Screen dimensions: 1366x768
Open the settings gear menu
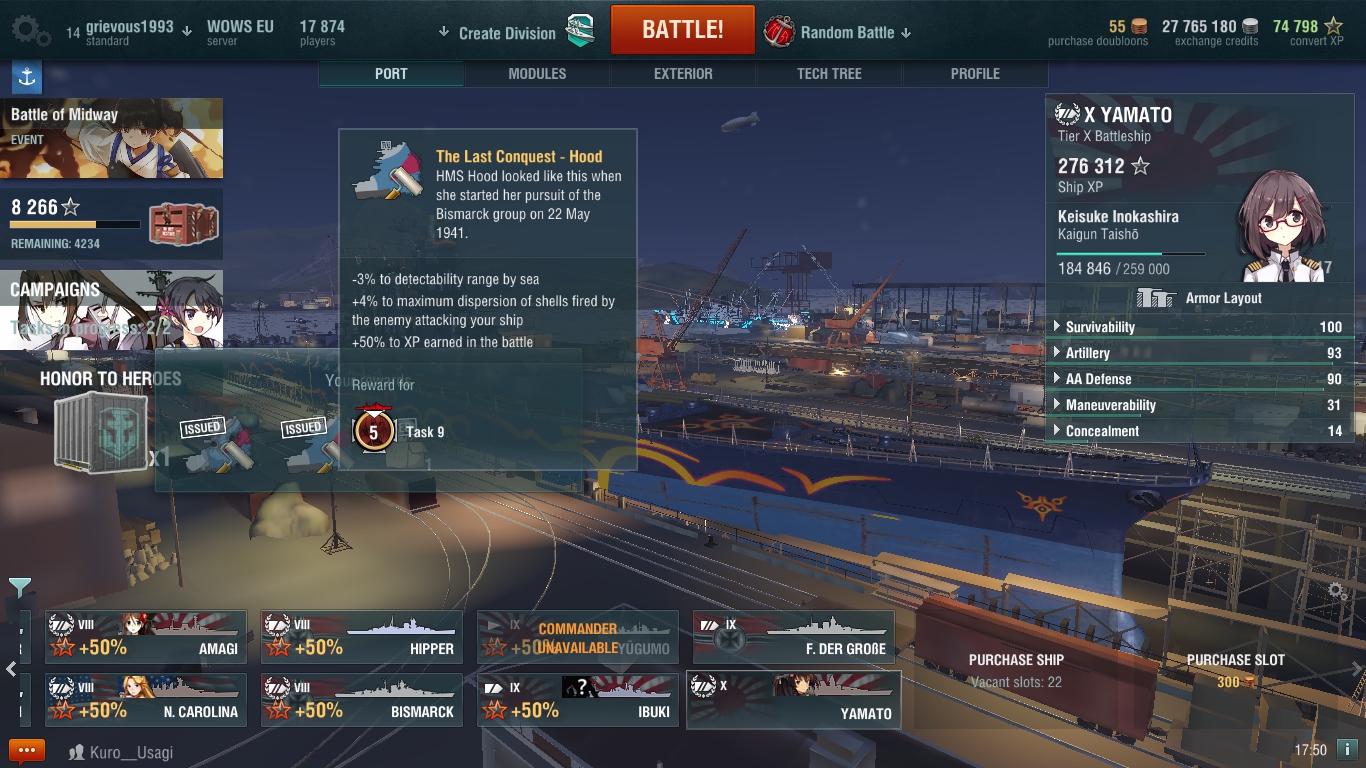click(x=30, y=31)
